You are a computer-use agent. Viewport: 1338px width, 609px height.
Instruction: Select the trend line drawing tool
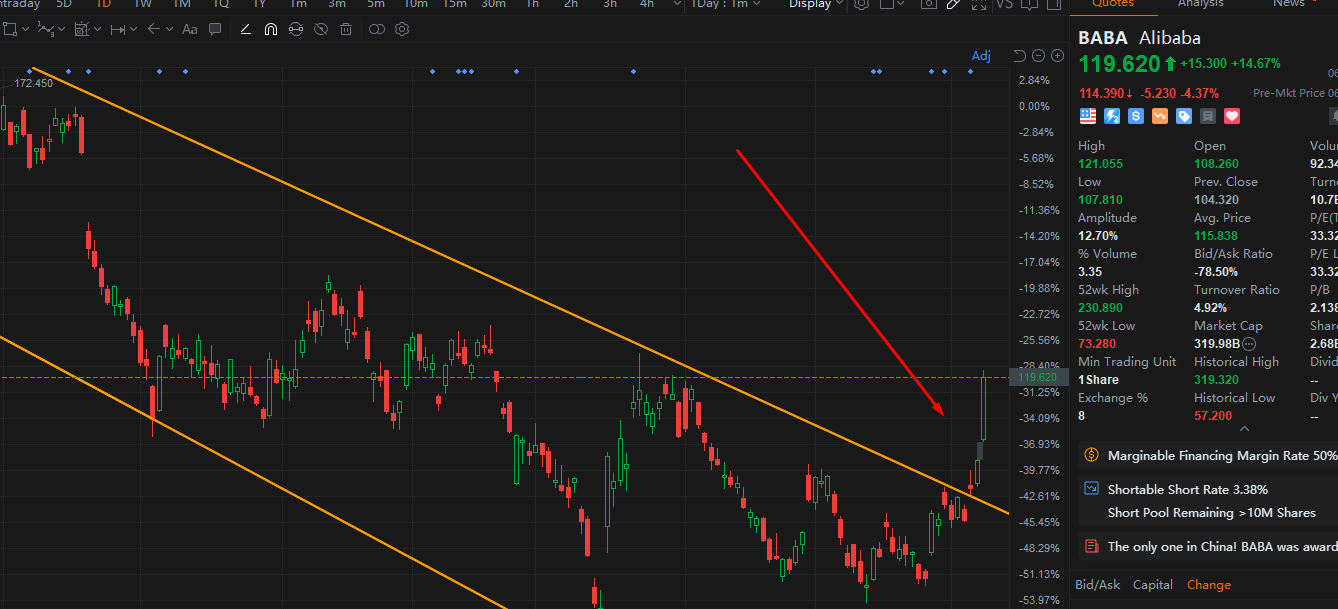pos(246,29)
